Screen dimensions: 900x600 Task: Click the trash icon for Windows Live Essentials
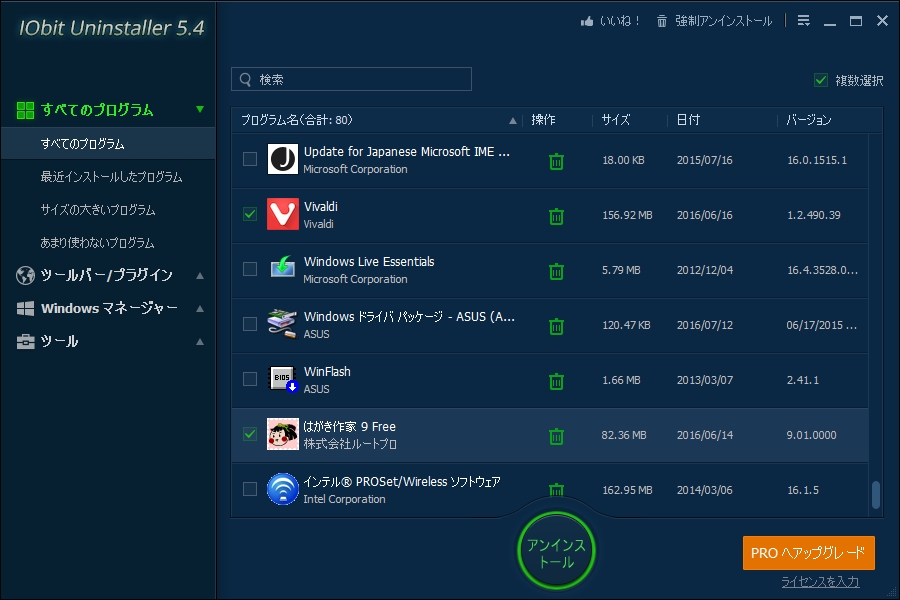tap(556, 270)
